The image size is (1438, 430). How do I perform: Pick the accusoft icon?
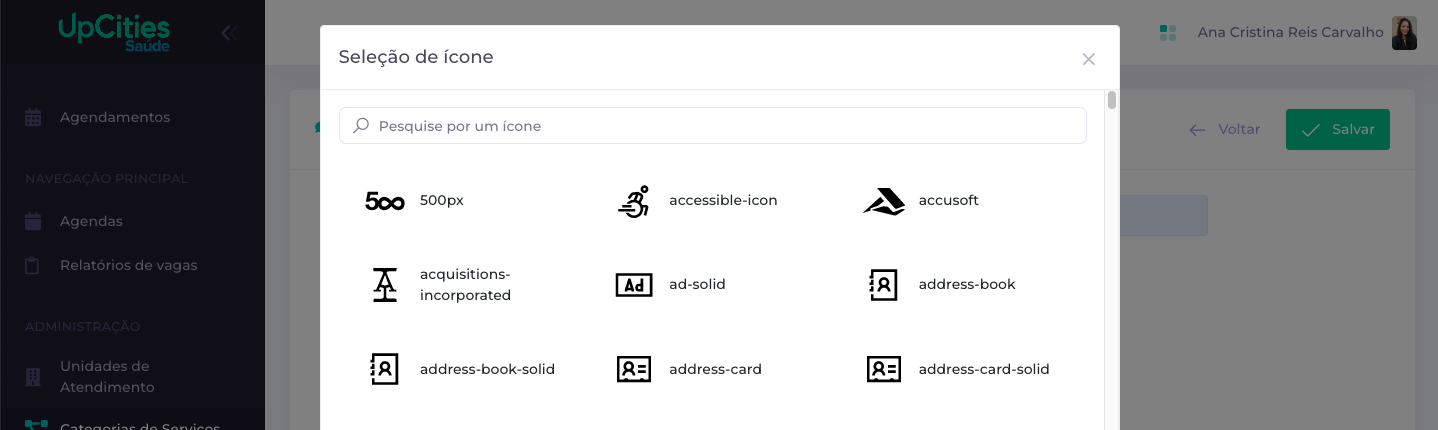[884, 201]
